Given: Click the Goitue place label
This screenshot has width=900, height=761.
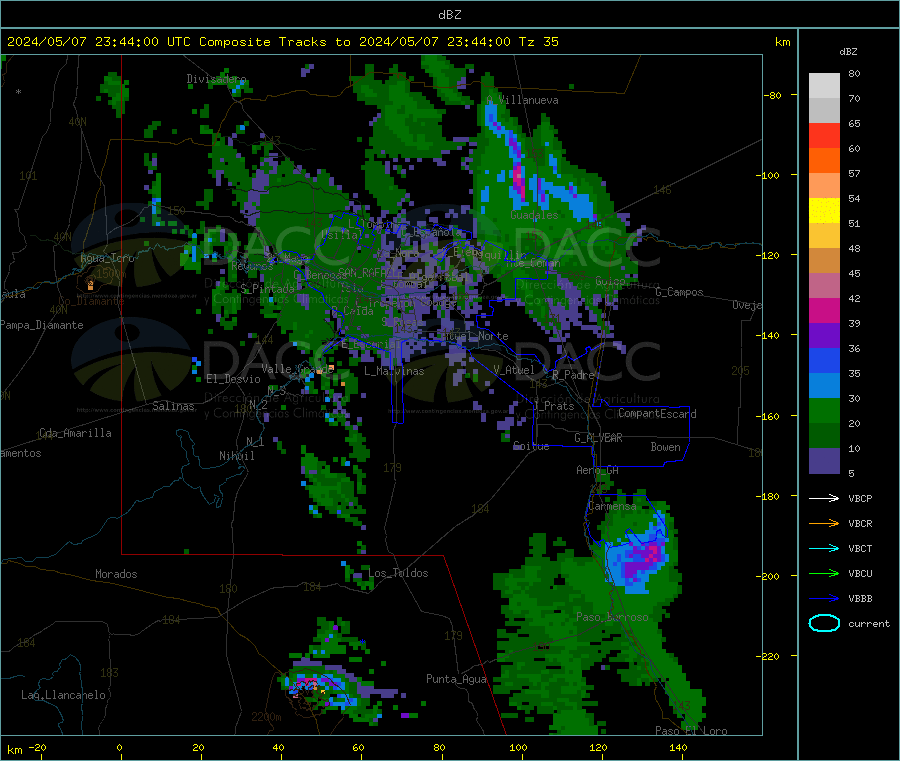Looking at the screenshot, I should click(531, 446).
